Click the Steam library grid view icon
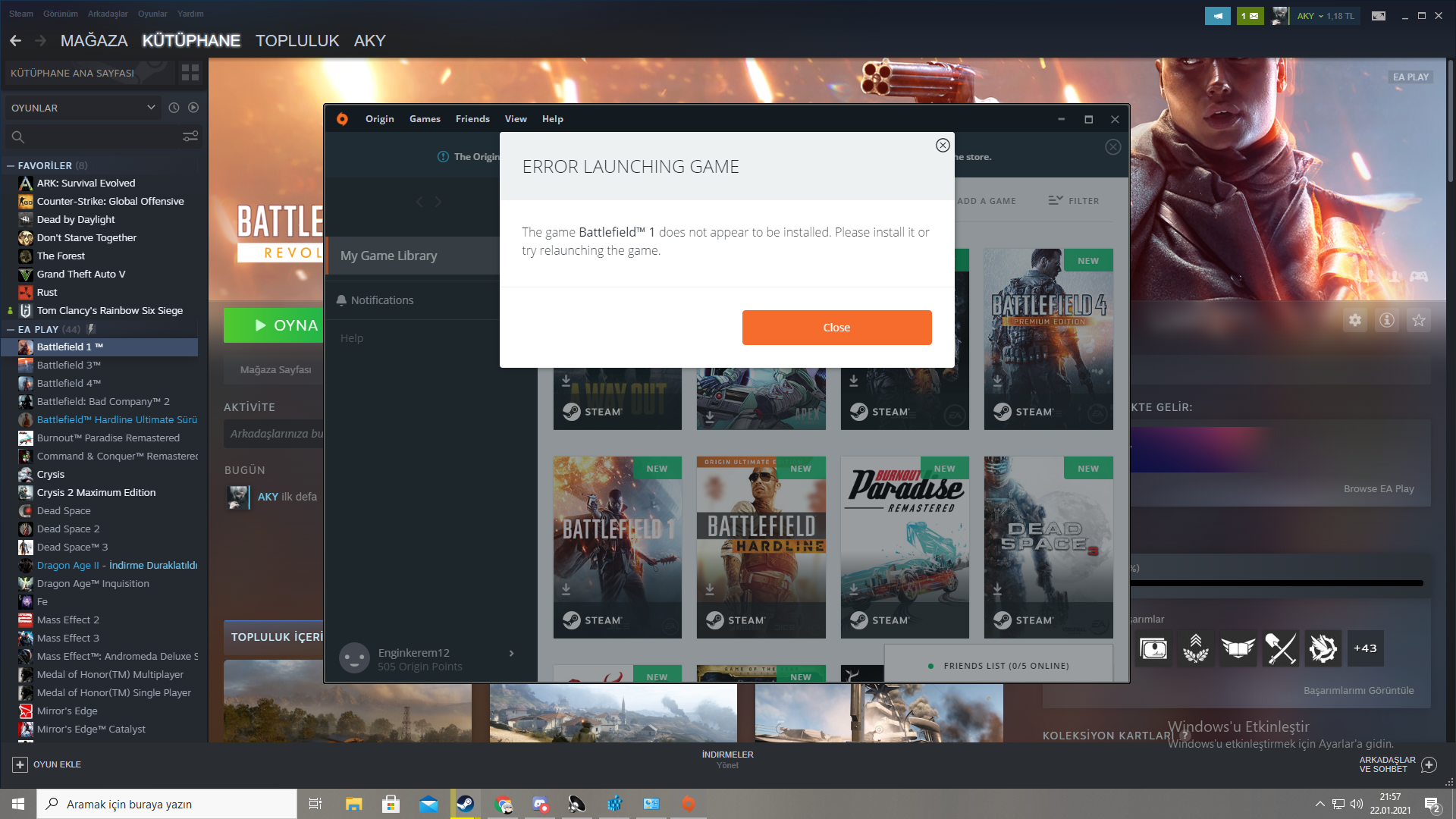This screenshot has height=819, width=1456. point(190,73)
